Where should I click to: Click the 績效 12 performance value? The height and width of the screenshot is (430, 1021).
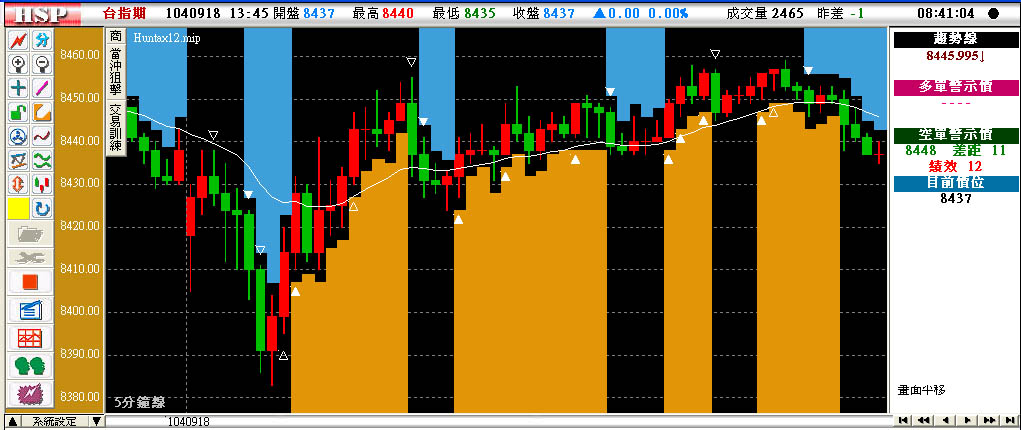[x=955, y=166]
